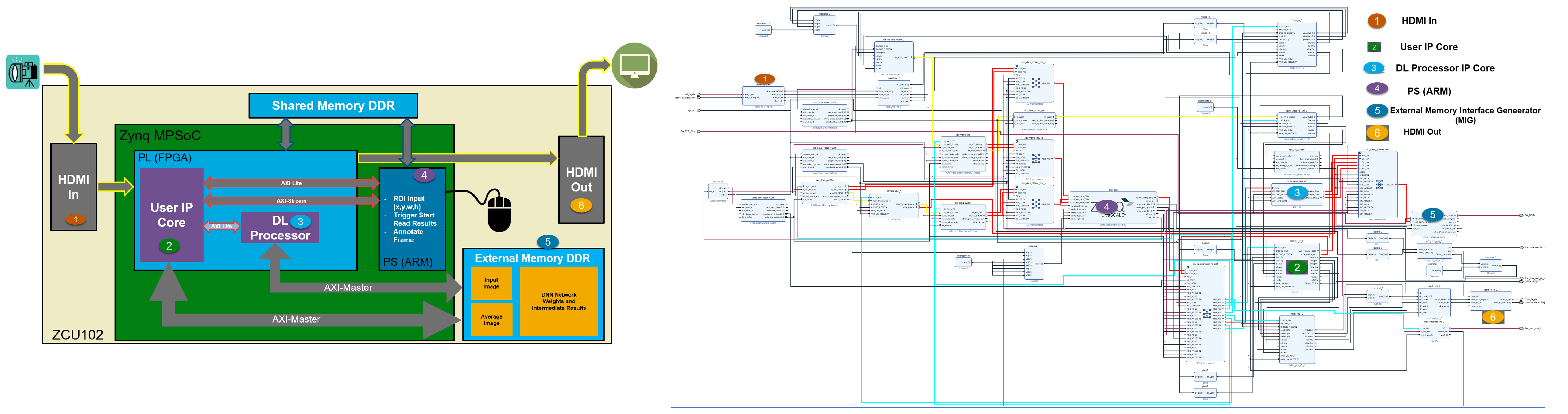Click the cyan legend circle beside DL Processor IP Core
Image resolution: width=1568 pixels, height=414 pixels.
click(x=1374, y=68)
